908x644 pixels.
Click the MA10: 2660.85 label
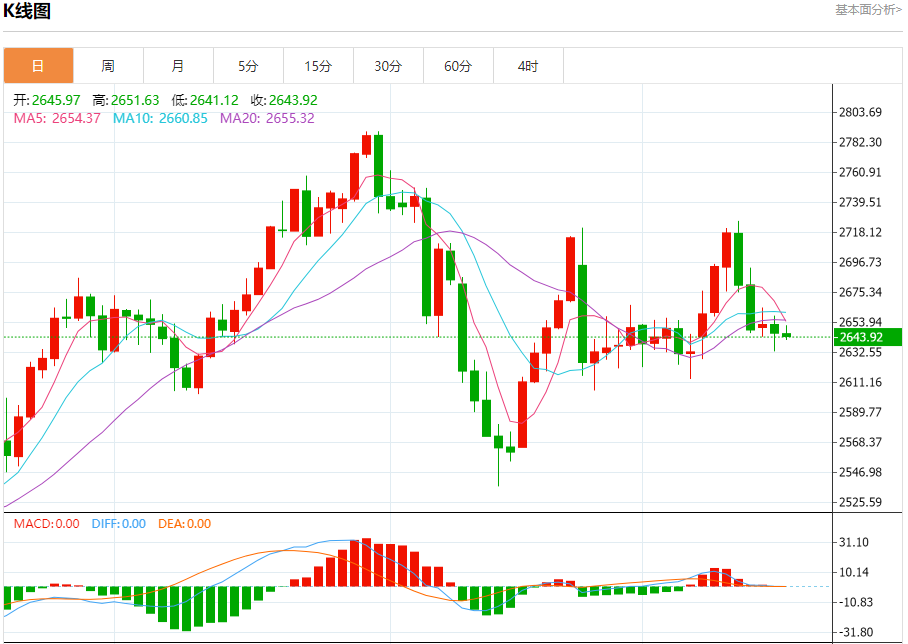pyautogui.click(x=160, y=118)
